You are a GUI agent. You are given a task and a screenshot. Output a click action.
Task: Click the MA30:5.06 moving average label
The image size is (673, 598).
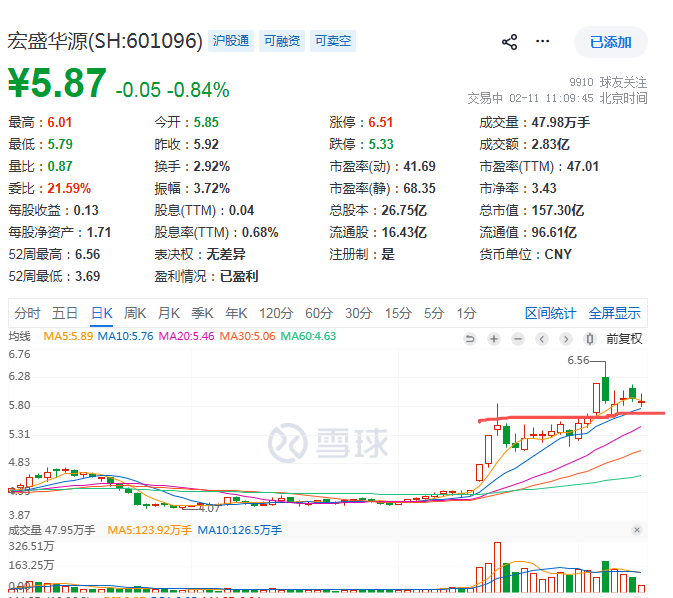pyautogui.click(x=247, y=336)
